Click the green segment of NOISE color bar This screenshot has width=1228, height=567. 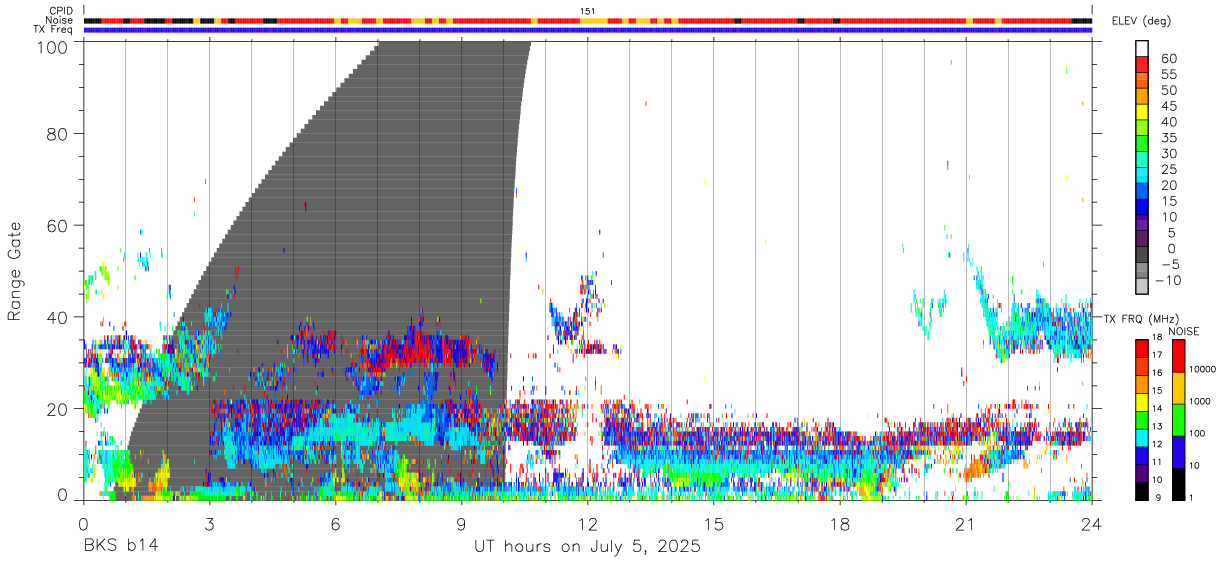coord(1178,420)
